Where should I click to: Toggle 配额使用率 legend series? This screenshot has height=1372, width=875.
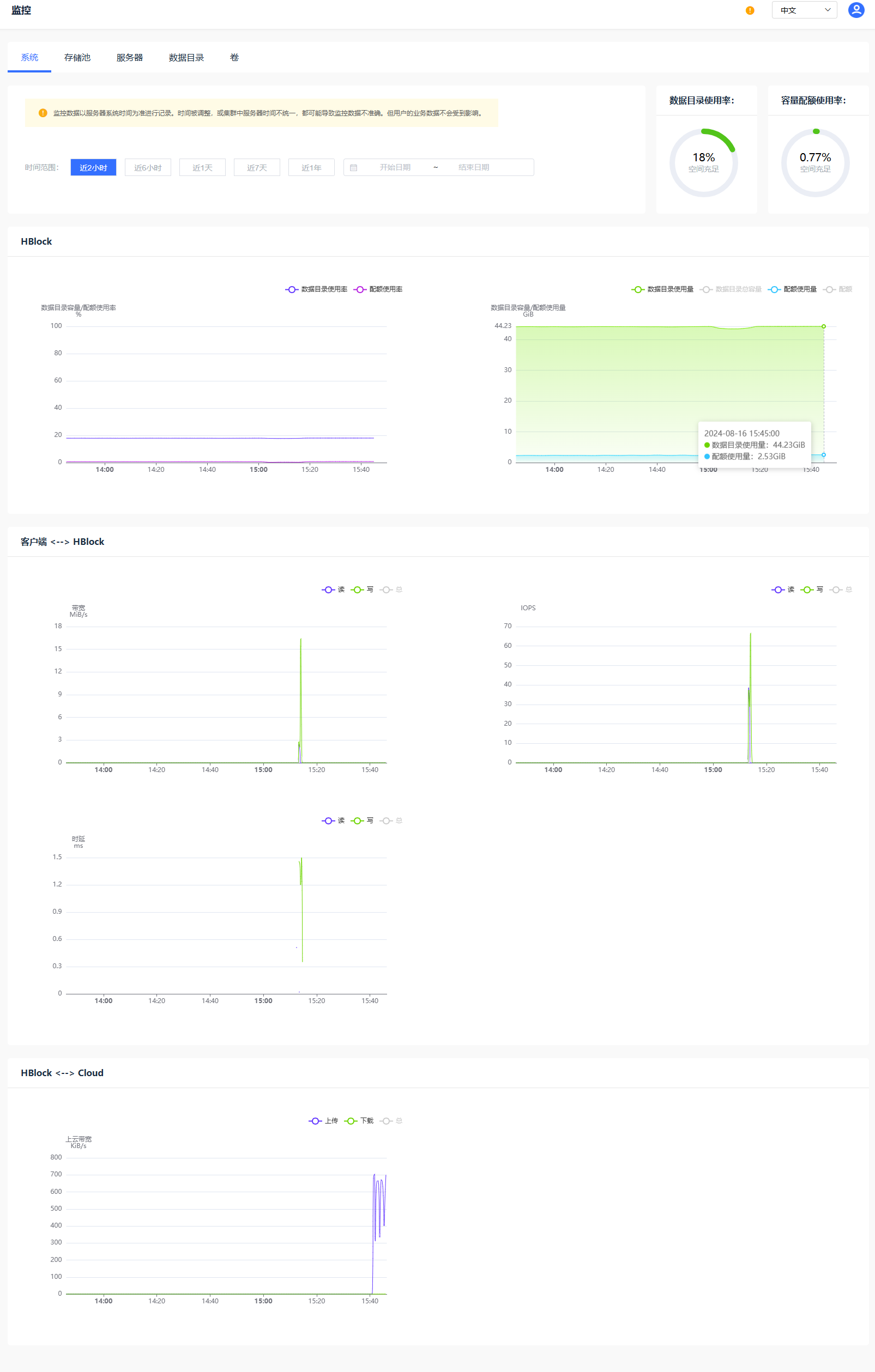(x=378, y=289)
